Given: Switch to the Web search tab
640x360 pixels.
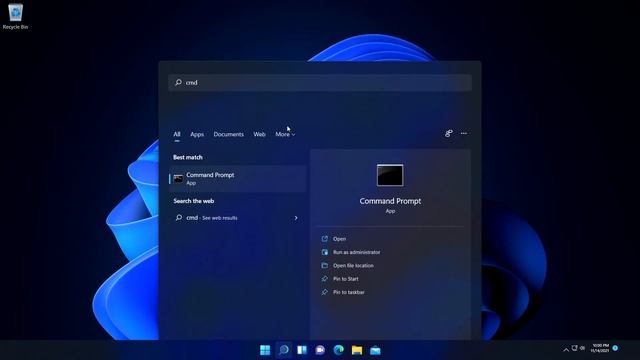Looking at the screenshot, I should pyautogui.click(x=259, y=134).
